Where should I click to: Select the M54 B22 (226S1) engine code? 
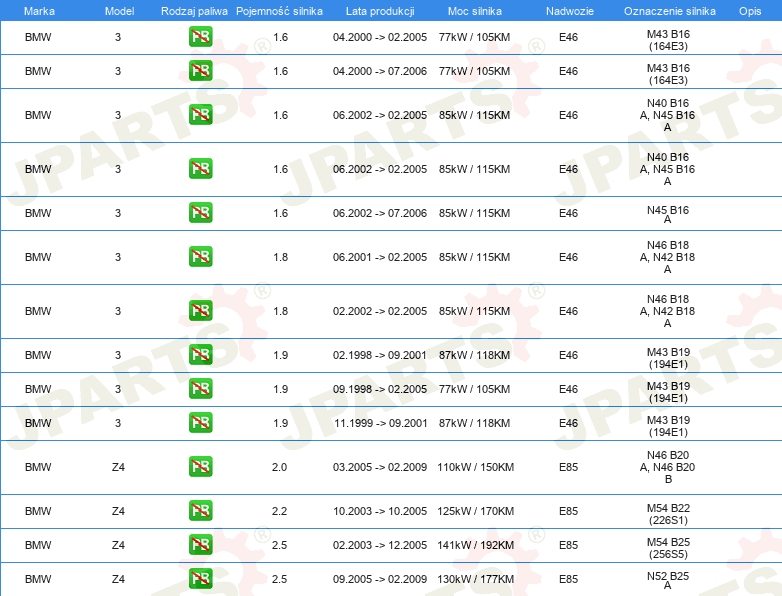(x=667, y=513)
